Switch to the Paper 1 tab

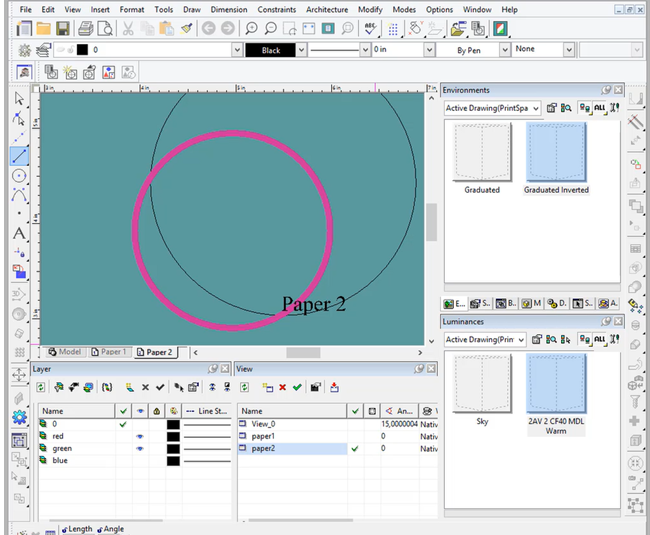109,352
